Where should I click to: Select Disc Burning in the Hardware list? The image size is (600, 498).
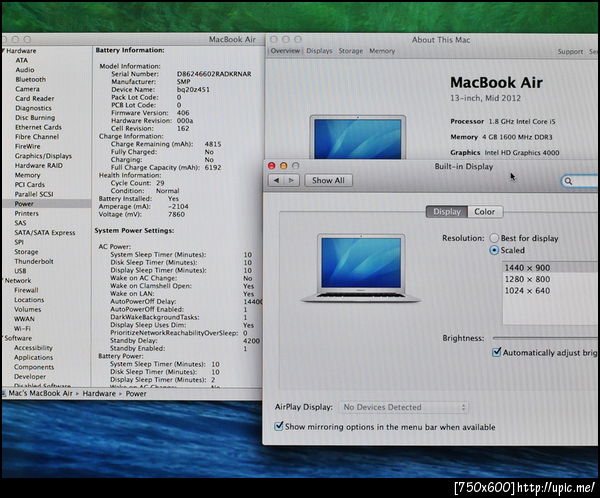coord(35,118)
